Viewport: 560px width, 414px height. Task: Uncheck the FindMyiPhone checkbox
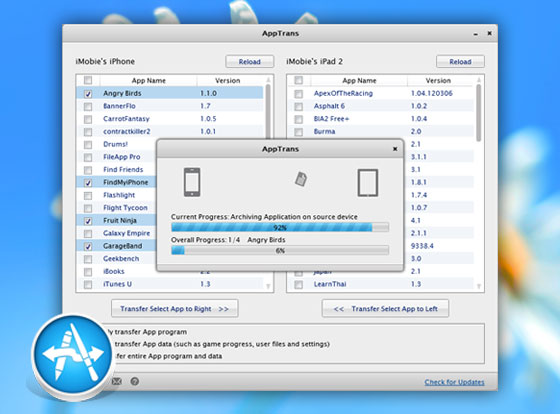coord(88,183)
